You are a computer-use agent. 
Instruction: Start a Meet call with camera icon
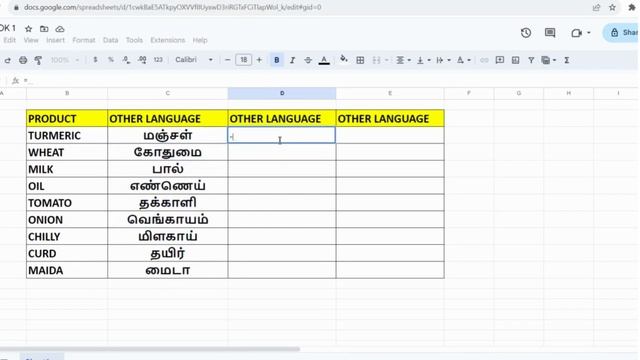point(576,33)
